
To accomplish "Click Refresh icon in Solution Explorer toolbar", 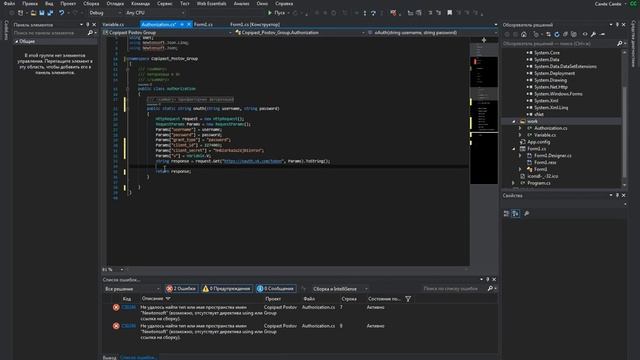I will (x=557, y=34).
